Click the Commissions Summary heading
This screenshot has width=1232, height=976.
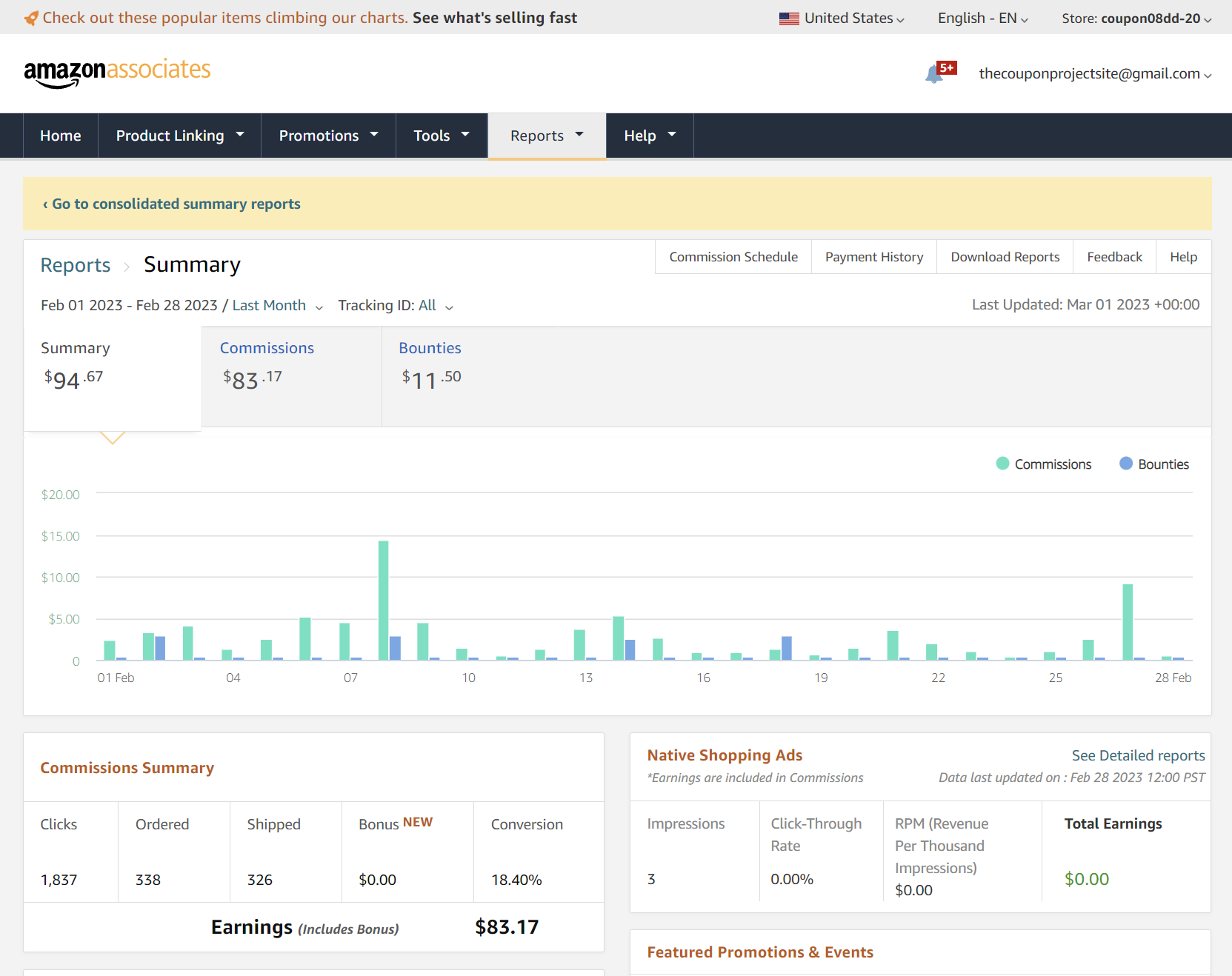[127, 768]
